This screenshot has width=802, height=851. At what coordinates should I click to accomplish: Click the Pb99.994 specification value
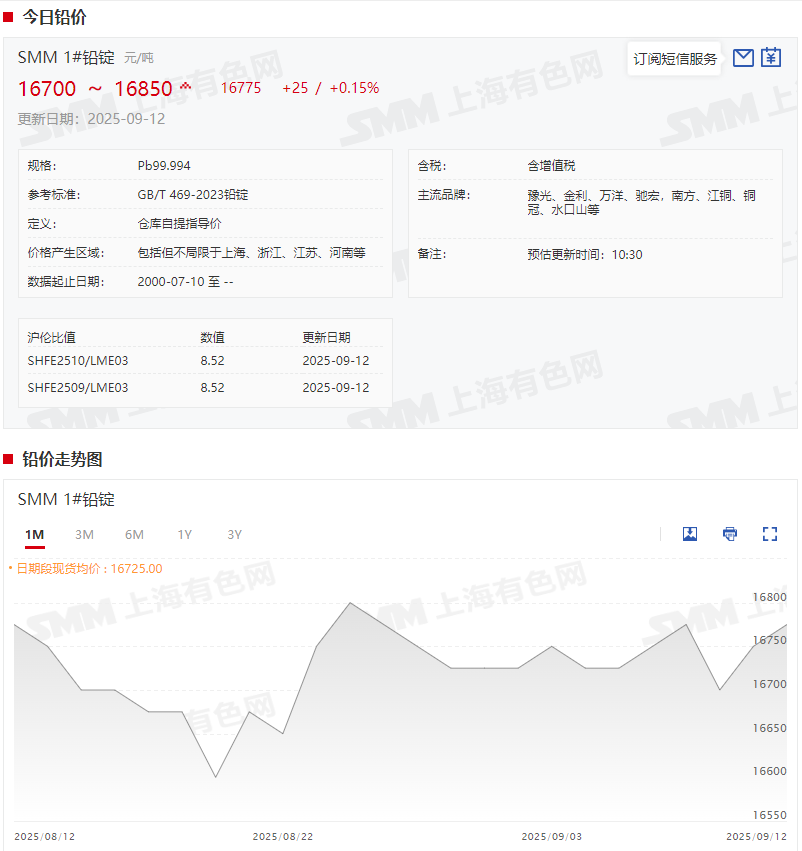[164, 166]
